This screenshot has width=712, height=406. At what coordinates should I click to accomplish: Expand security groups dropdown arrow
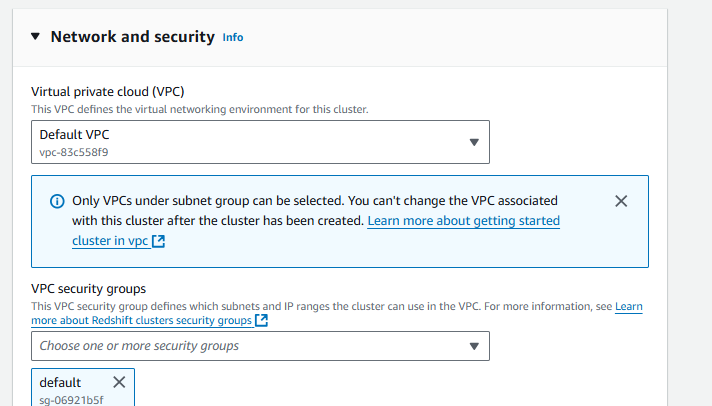(x=474, y=346)
